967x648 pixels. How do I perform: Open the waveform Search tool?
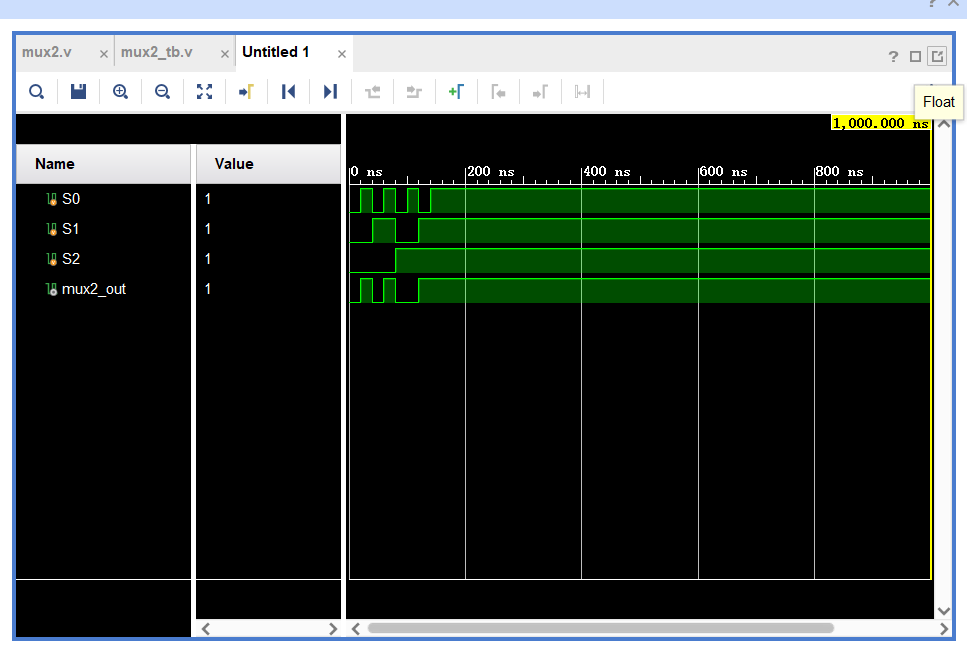36,92
